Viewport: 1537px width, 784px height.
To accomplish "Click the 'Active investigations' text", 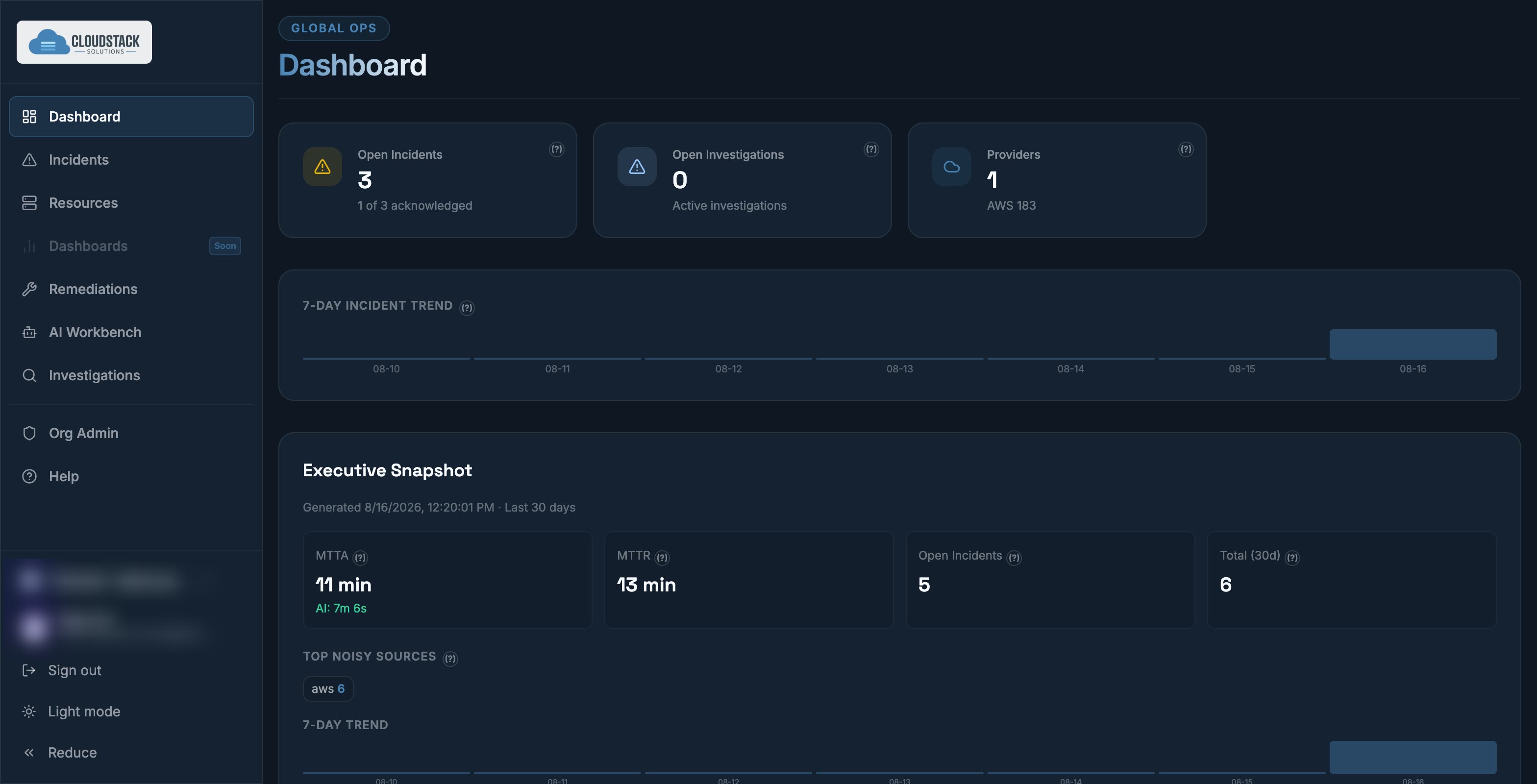I will pos(729,205).
